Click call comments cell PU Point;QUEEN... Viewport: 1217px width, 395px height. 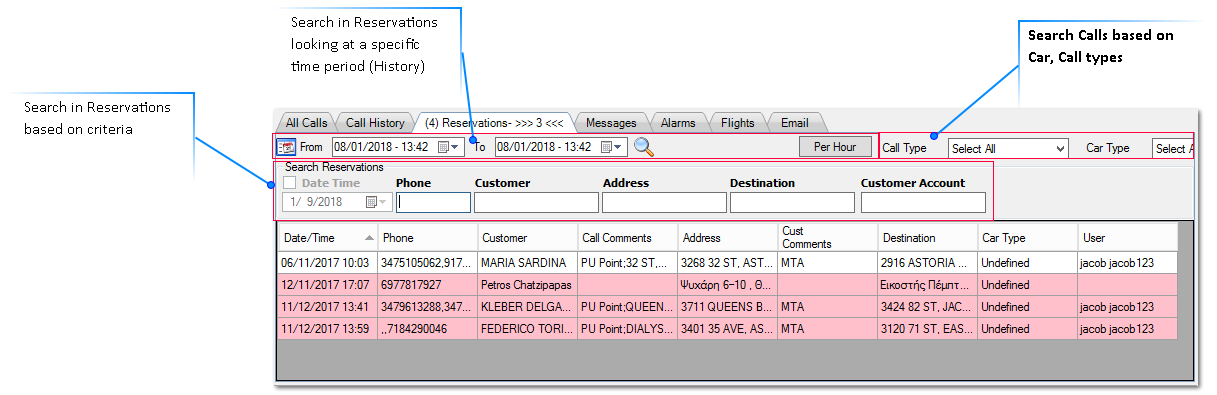628,307
